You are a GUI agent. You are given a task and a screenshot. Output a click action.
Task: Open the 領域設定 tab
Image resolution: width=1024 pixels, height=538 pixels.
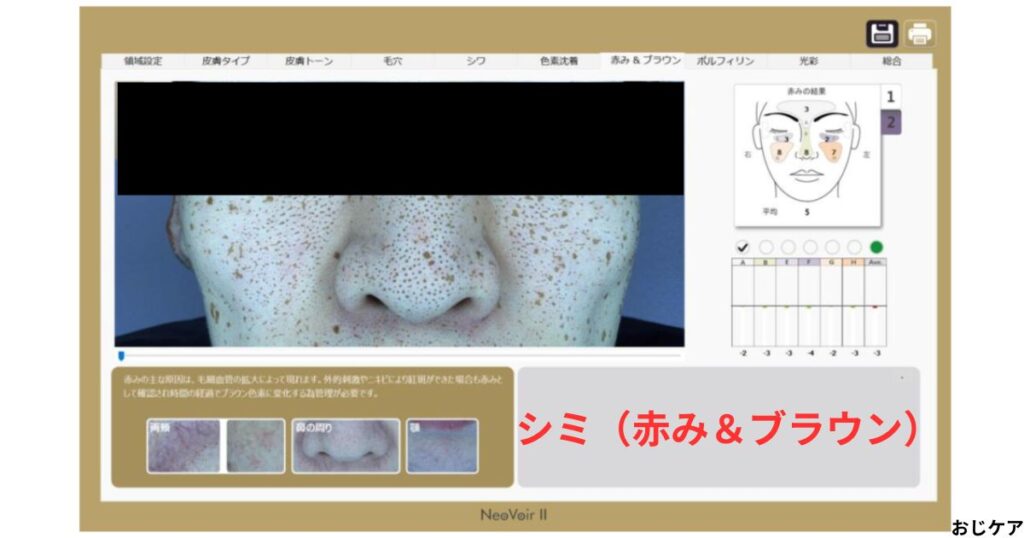click(x=143, y=61)
